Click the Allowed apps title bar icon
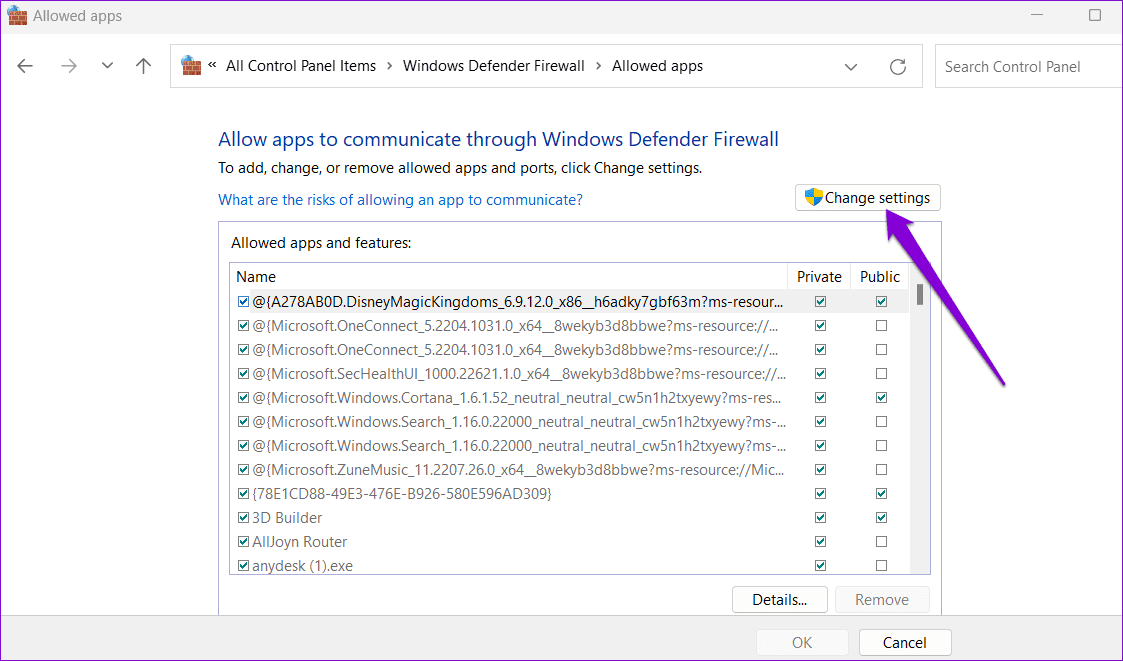 (17, 16)
